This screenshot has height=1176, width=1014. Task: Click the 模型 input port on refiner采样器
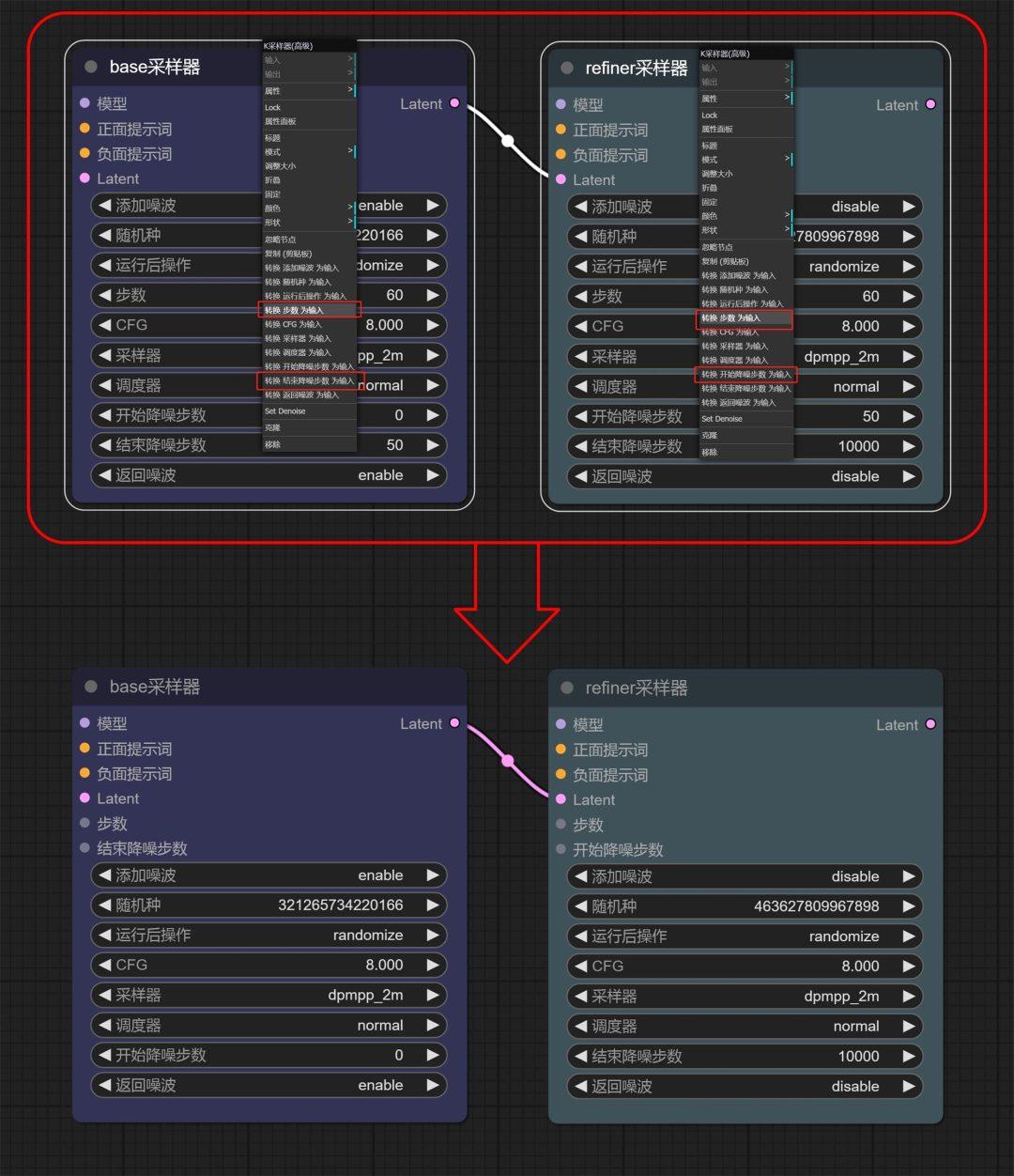click(x=562, y=105)
